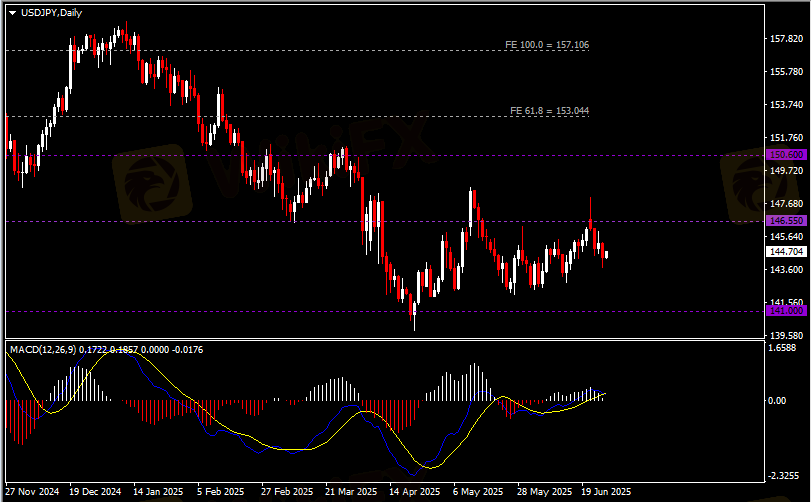The width and height of the screenshot is (811, 502).
Task: Click the 153.740 price scale value
Action: coord(786,105)
